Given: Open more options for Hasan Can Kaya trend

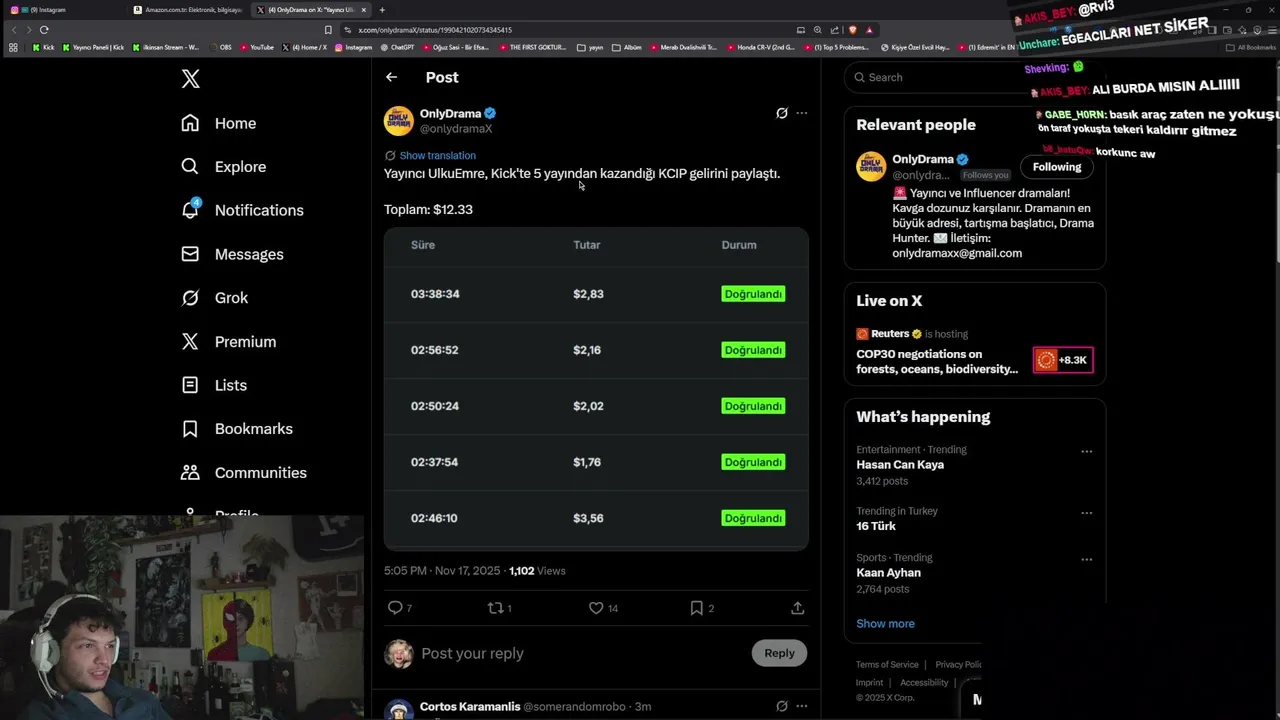Looking at the screenshot, I should (1087, 452).
